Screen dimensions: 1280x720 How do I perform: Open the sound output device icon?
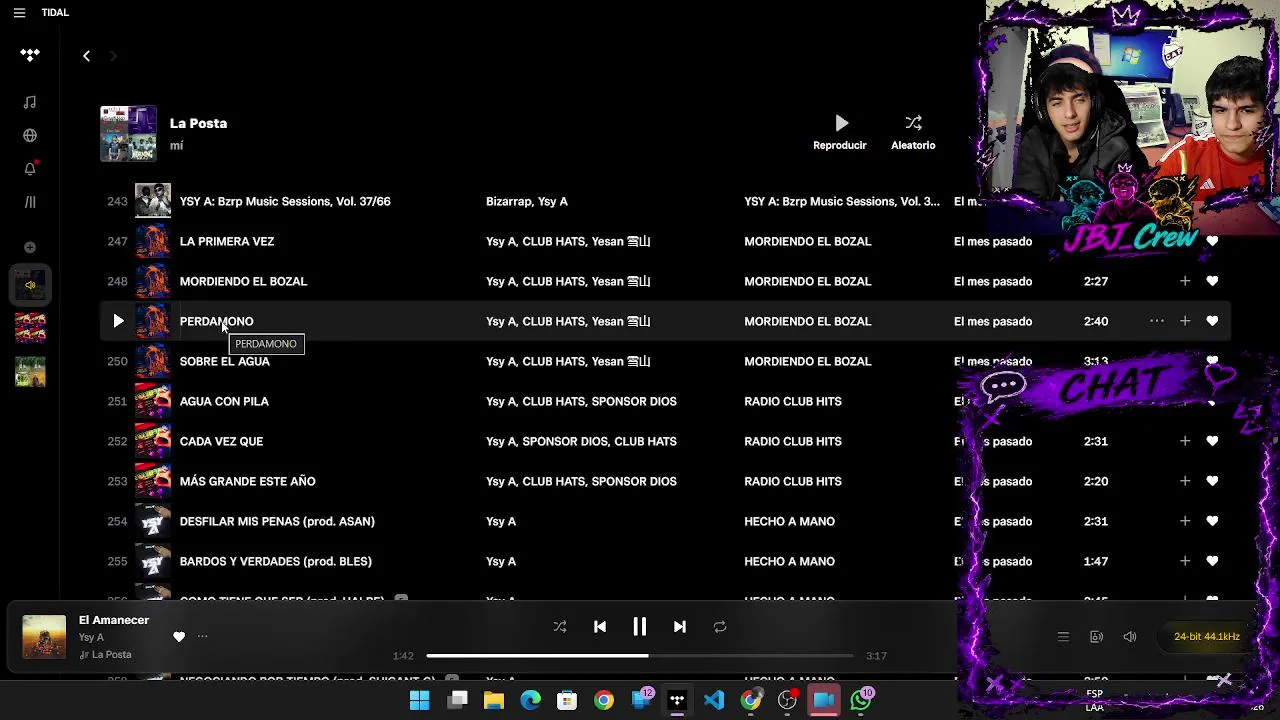point(1096,637)
